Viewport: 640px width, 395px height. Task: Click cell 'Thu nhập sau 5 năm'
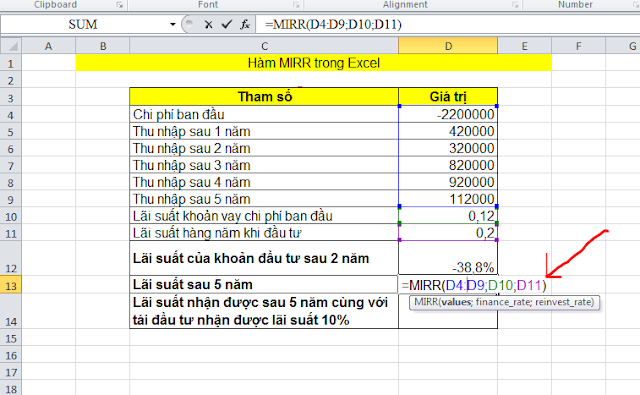pyautogui.click(x=264, y=199)
